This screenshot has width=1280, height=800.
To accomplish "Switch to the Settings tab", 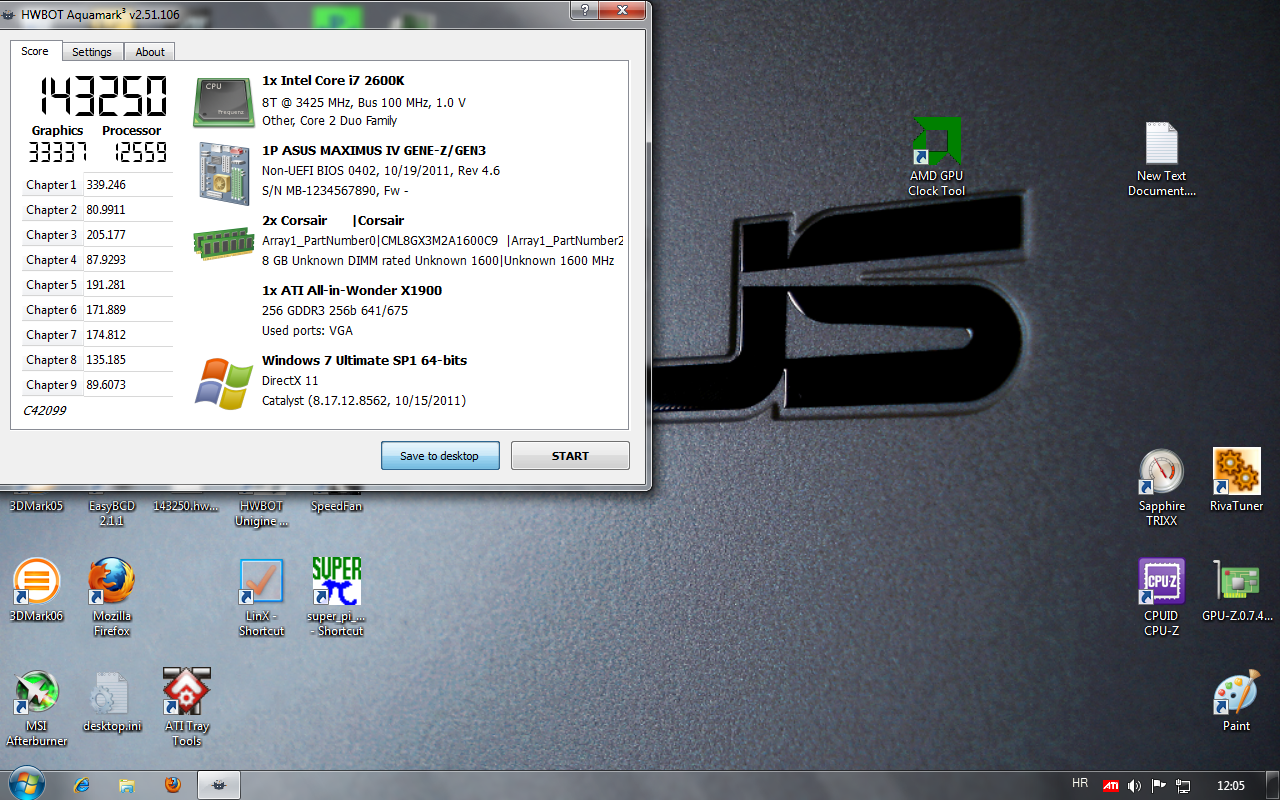I will coord(92,52).
